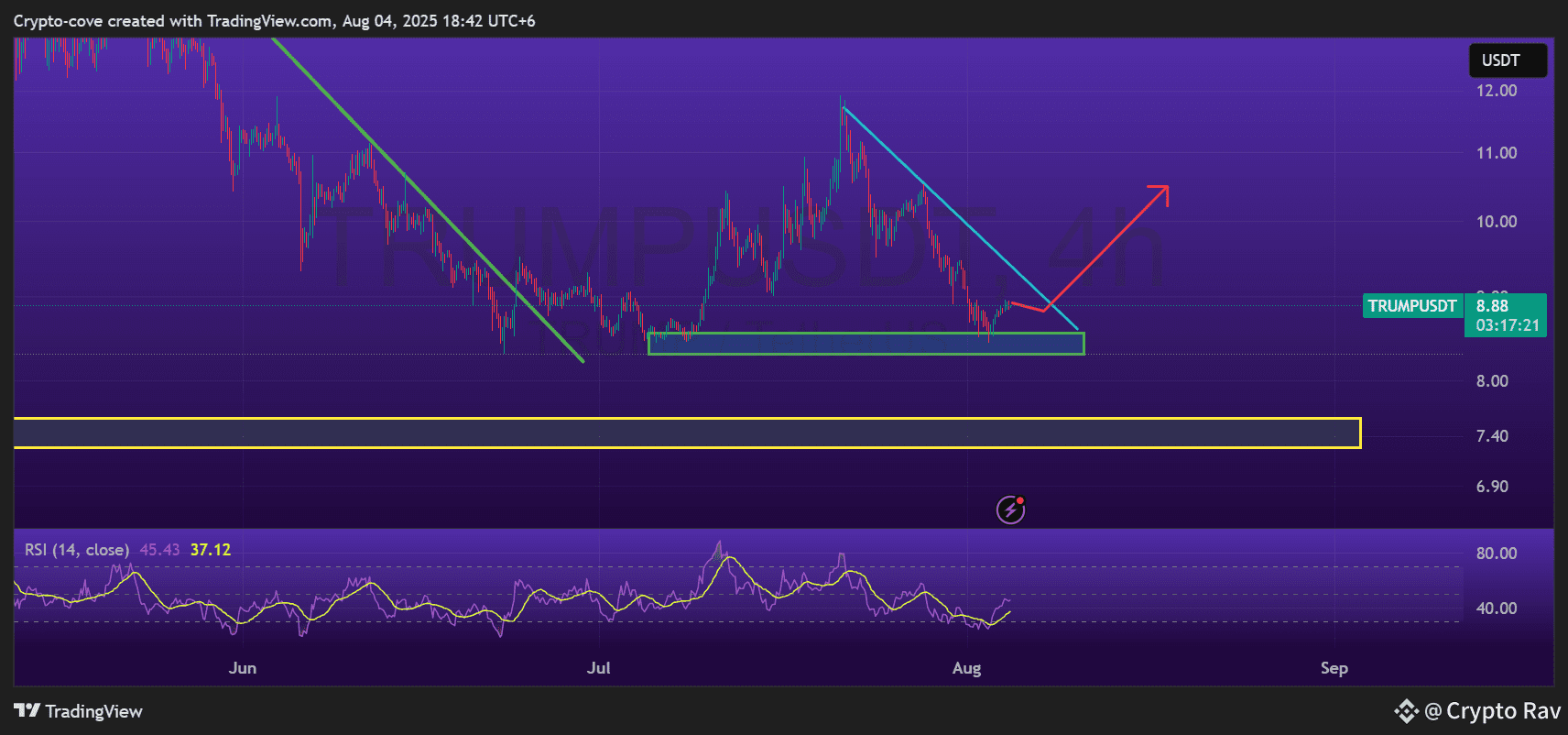Click the TradingView logo

pyautogui.click(x=78, y=711)
